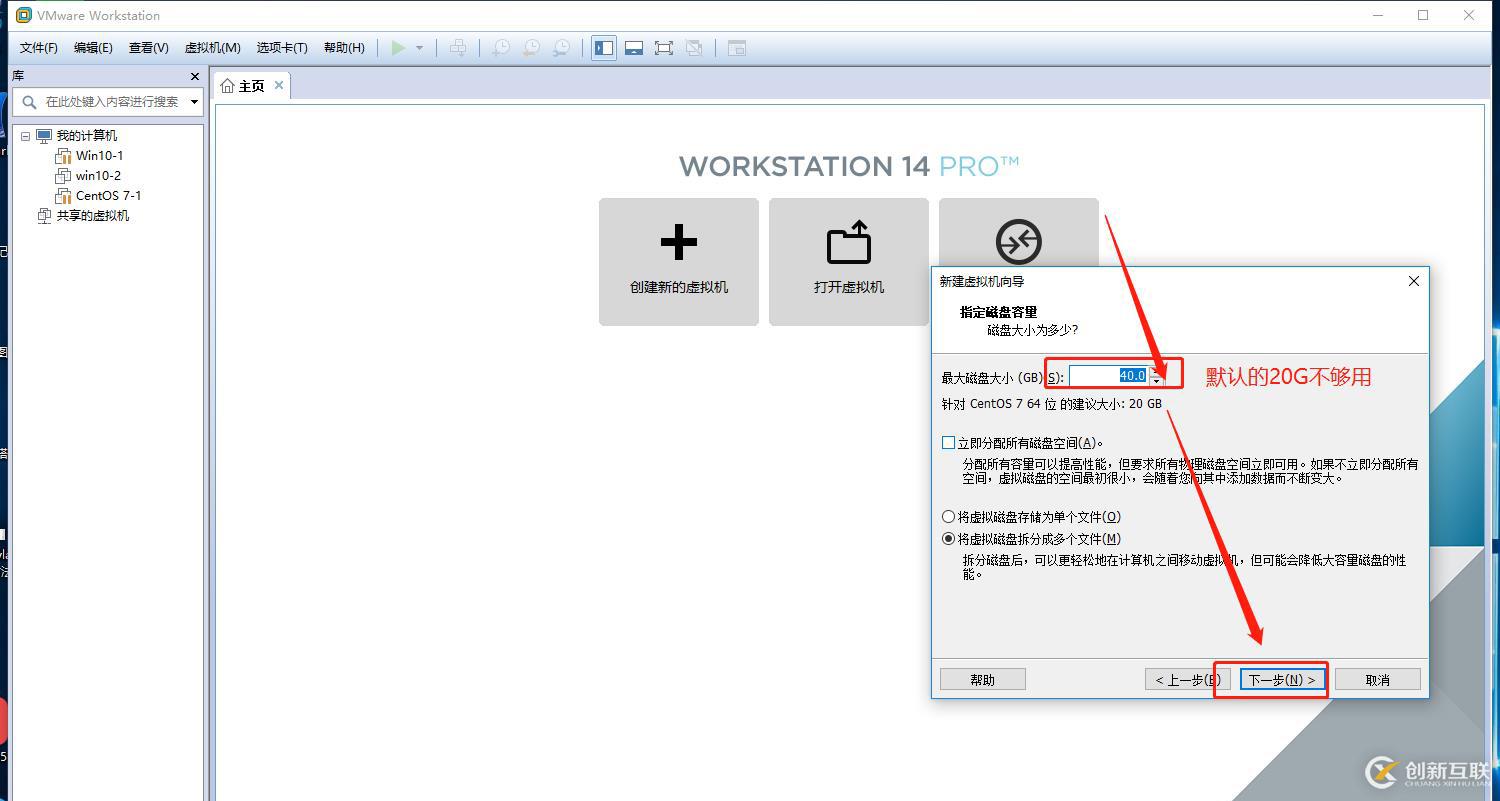Click the 下一步(N) next button
Screen dimensions: 1500x801
pyautogui.click(x=1282, y=679)
